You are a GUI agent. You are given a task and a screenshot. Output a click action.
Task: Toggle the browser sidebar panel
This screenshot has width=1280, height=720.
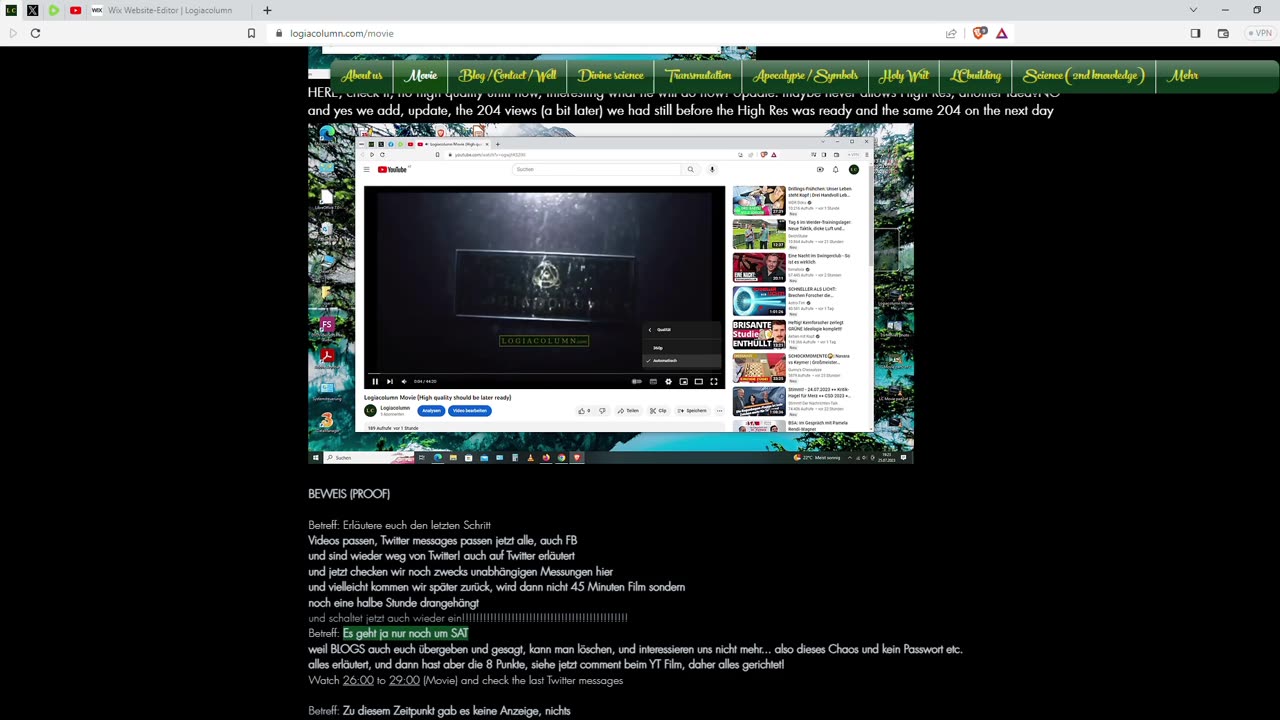pyautogui.click(x=1195, y=33)
